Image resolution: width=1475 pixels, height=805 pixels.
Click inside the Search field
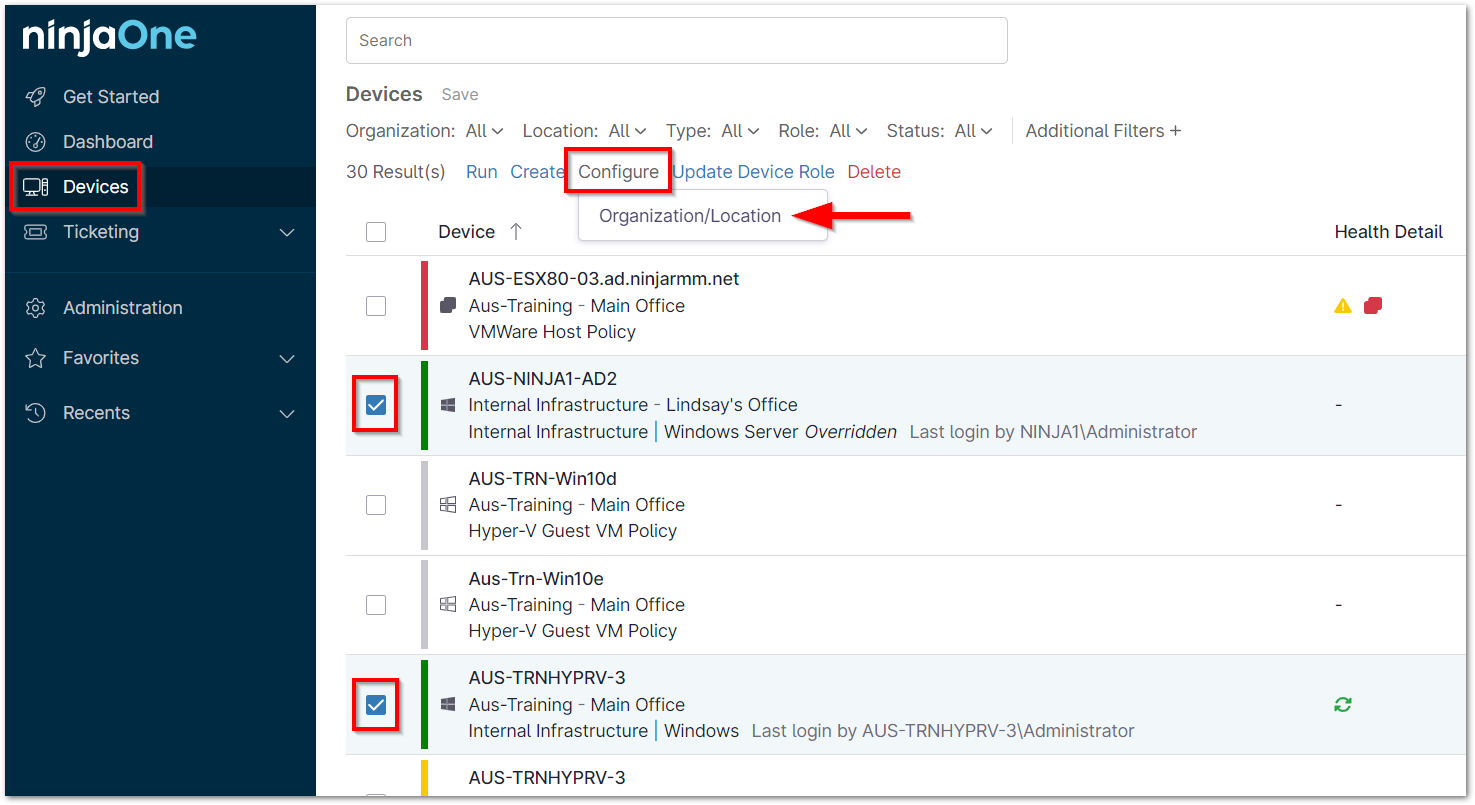tap(676, 40)
